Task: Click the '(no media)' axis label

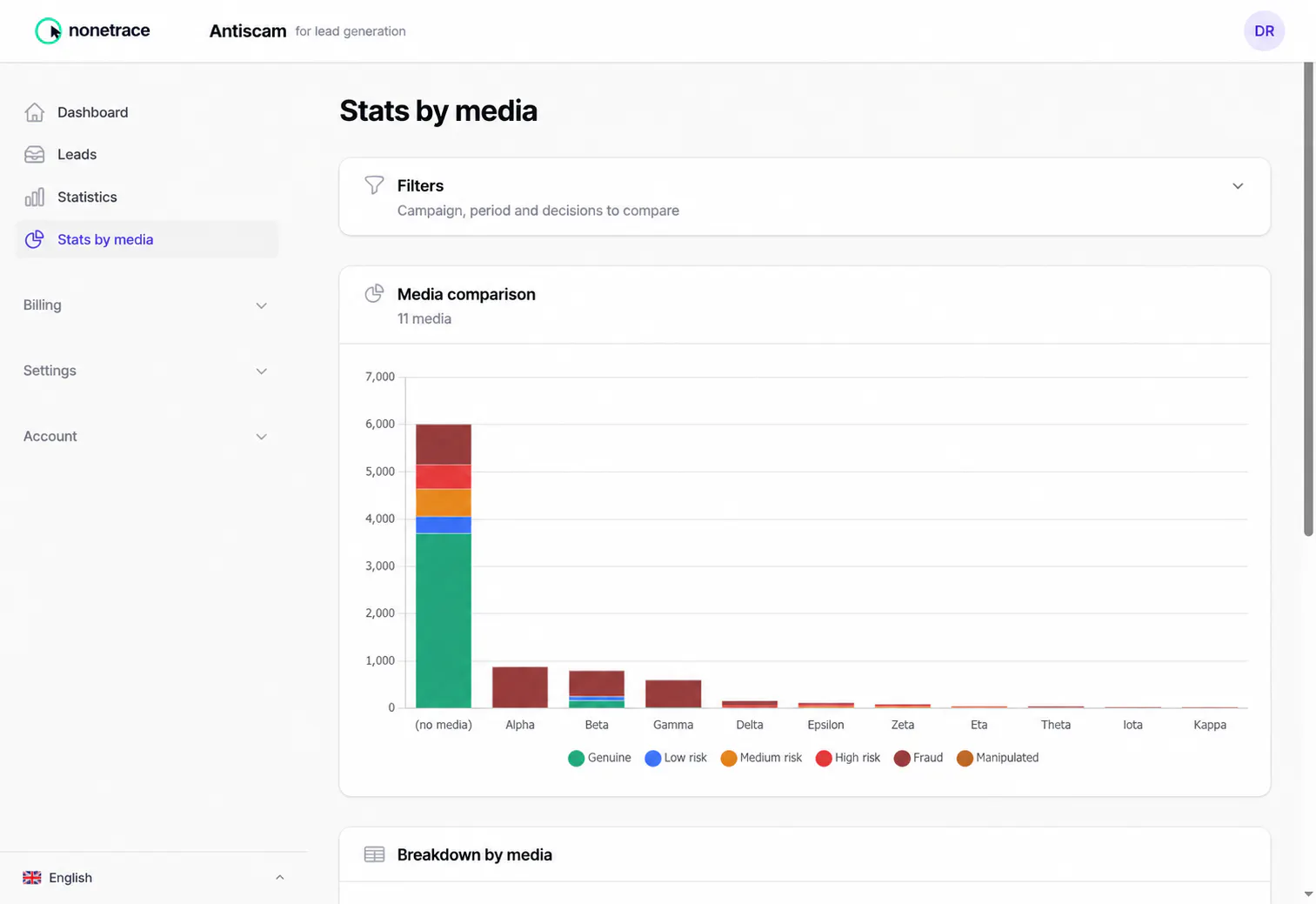Action: coord(444,725)
